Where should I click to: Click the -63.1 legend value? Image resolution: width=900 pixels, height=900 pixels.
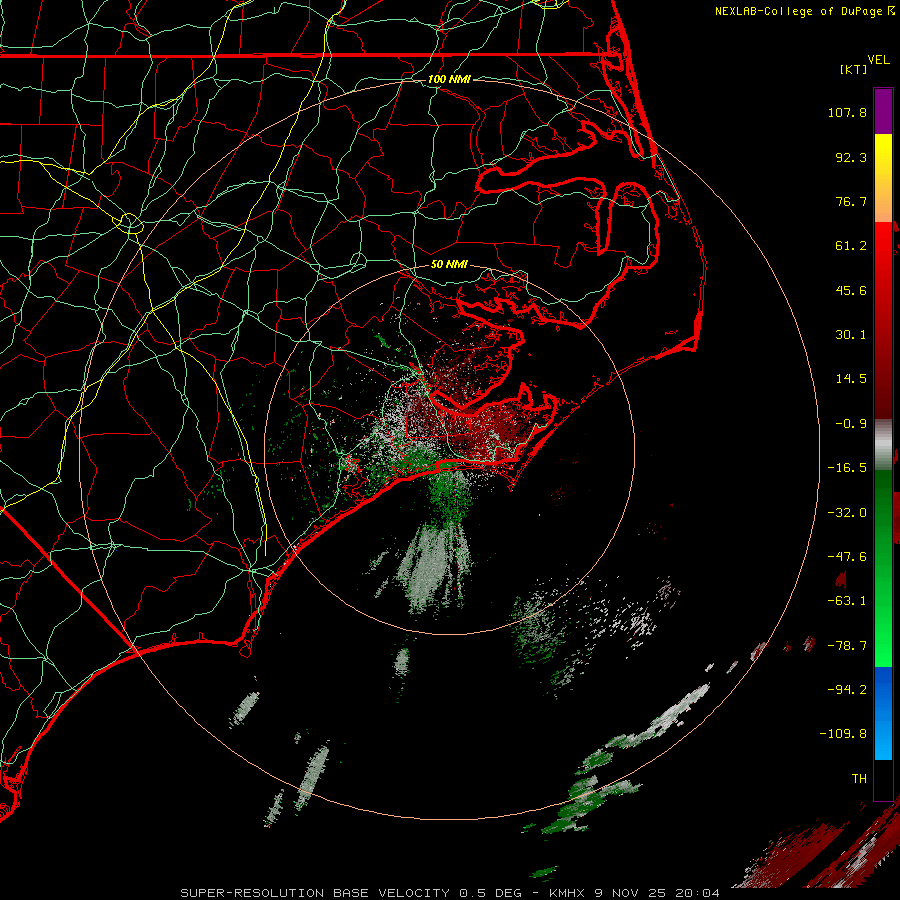(x=847, y=601)
